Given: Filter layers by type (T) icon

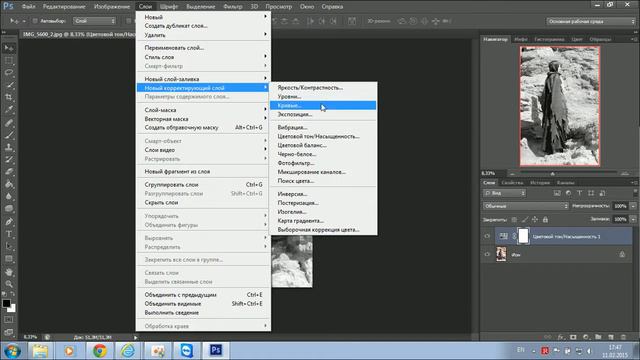Looking at the screenshot, I should [580, 193].
